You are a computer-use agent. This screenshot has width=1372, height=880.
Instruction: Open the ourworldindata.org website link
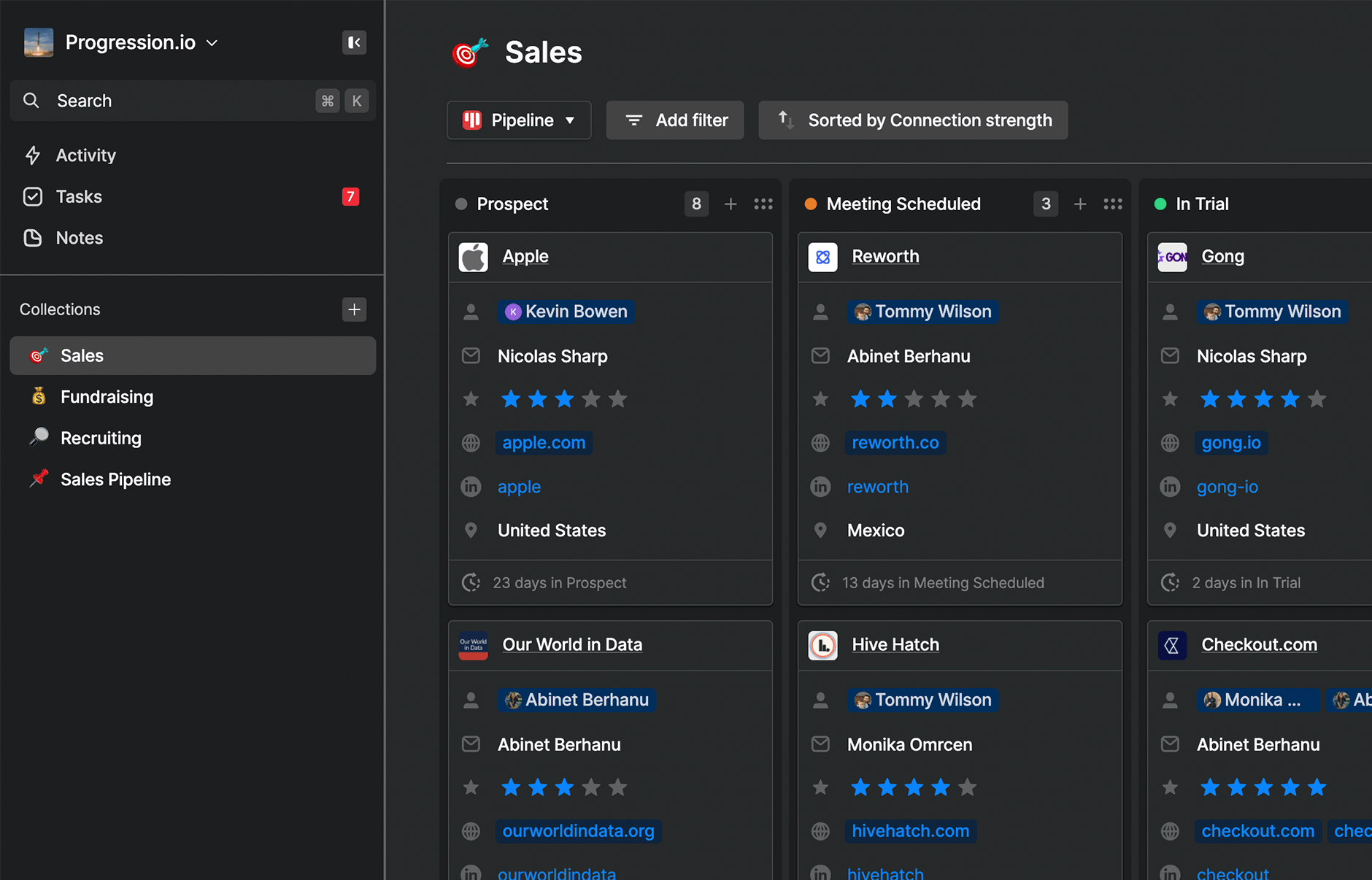[579, 831]
